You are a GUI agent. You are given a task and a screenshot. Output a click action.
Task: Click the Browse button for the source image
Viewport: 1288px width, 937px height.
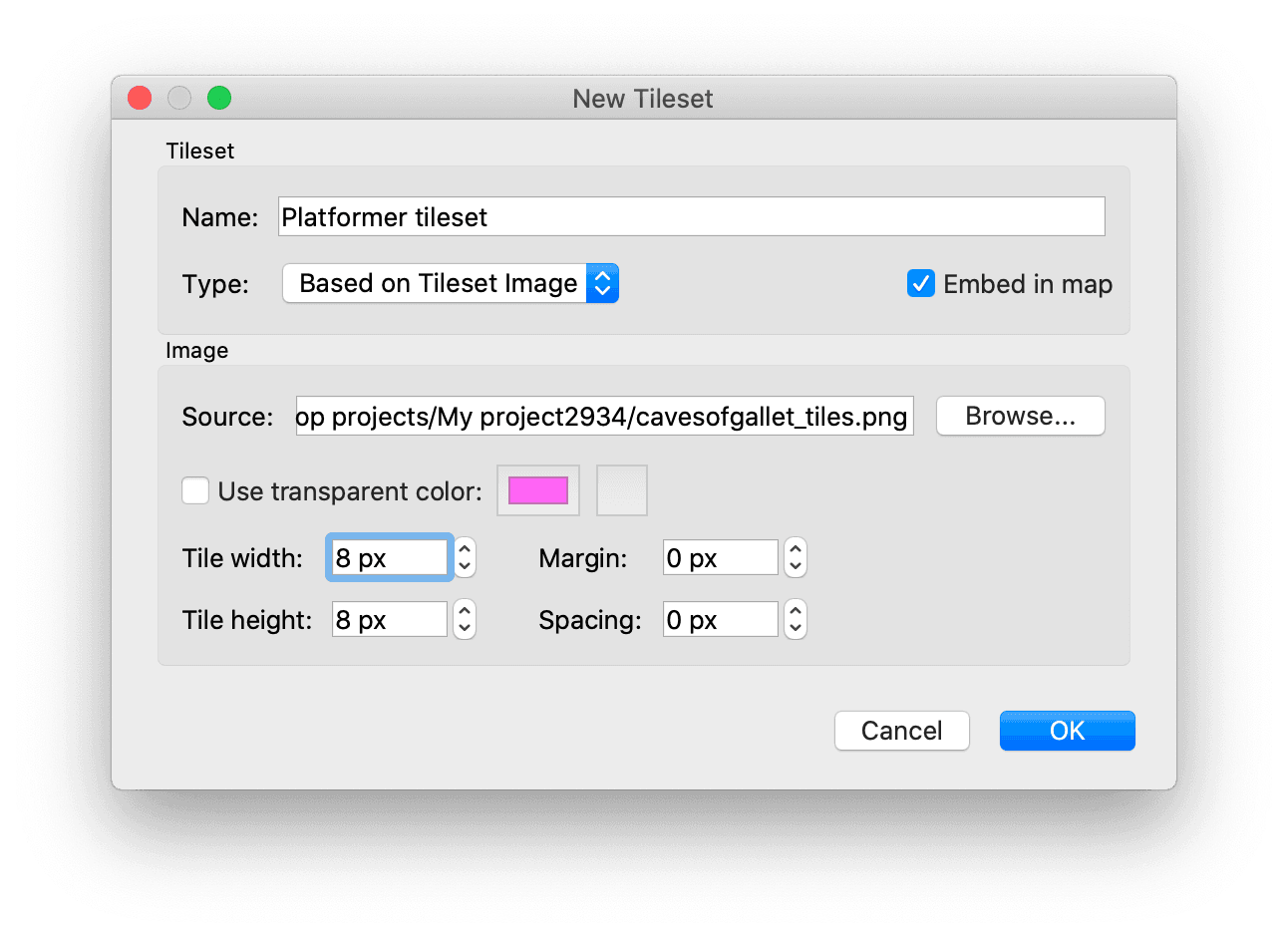tap(1020, 417)
